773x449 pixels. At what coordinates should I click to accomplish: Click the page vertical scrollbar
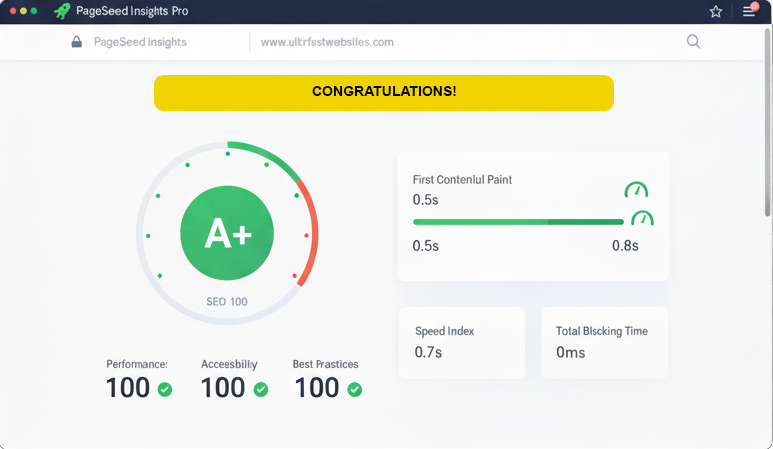click(x=768, y=122)
